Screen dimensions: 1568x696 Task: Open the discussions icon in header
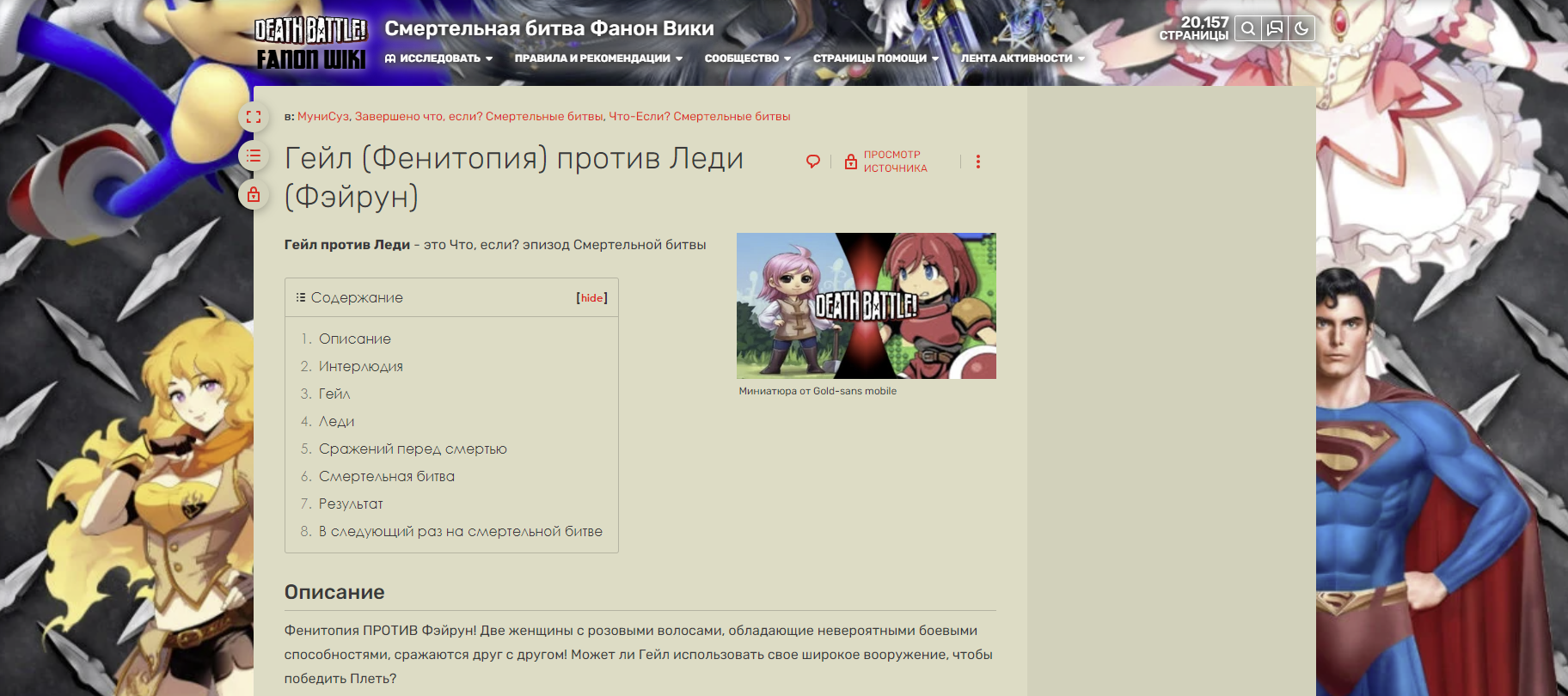pos(1275,29)
